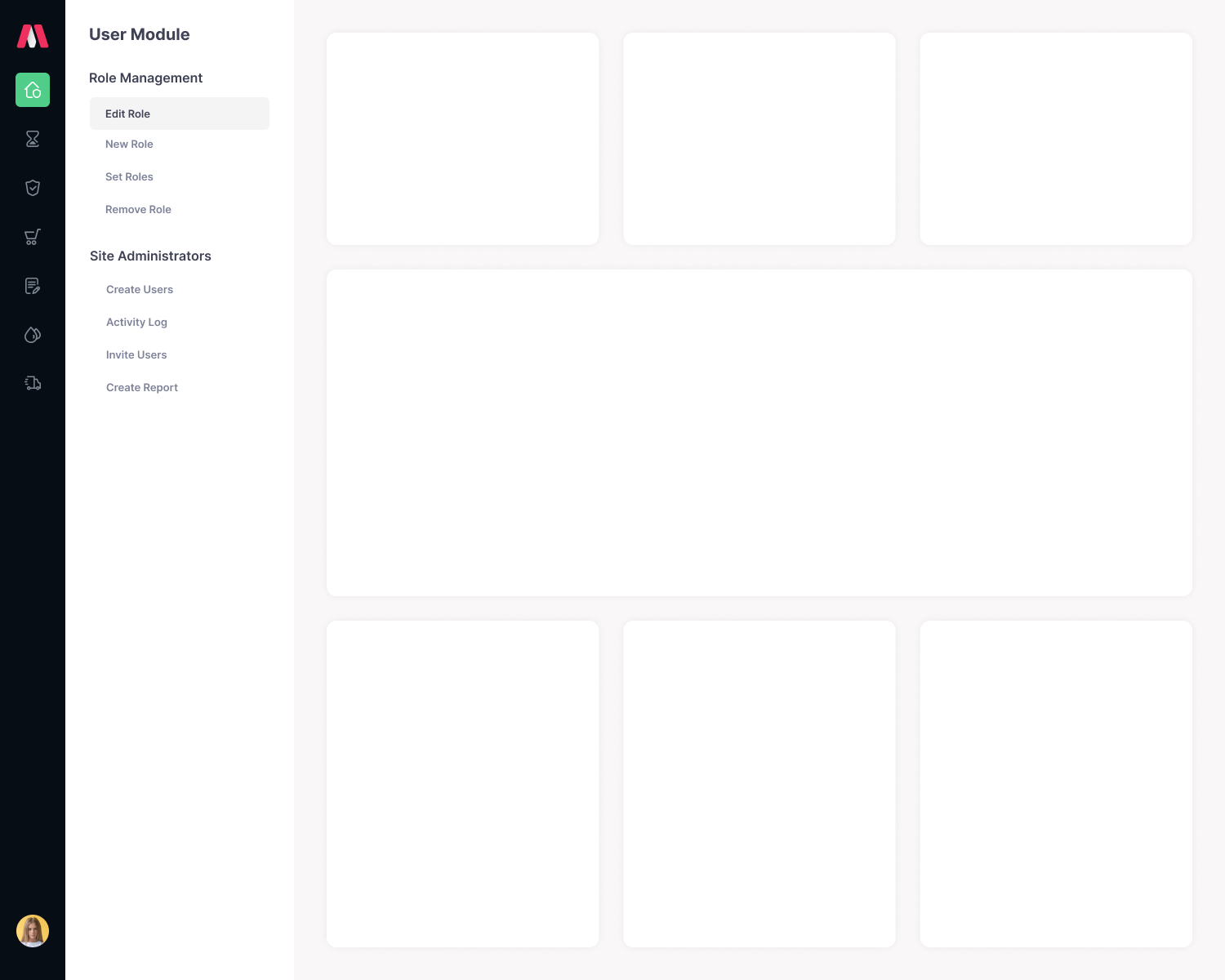
Task: Choose the Remove Role option
Action: (138, 209)
